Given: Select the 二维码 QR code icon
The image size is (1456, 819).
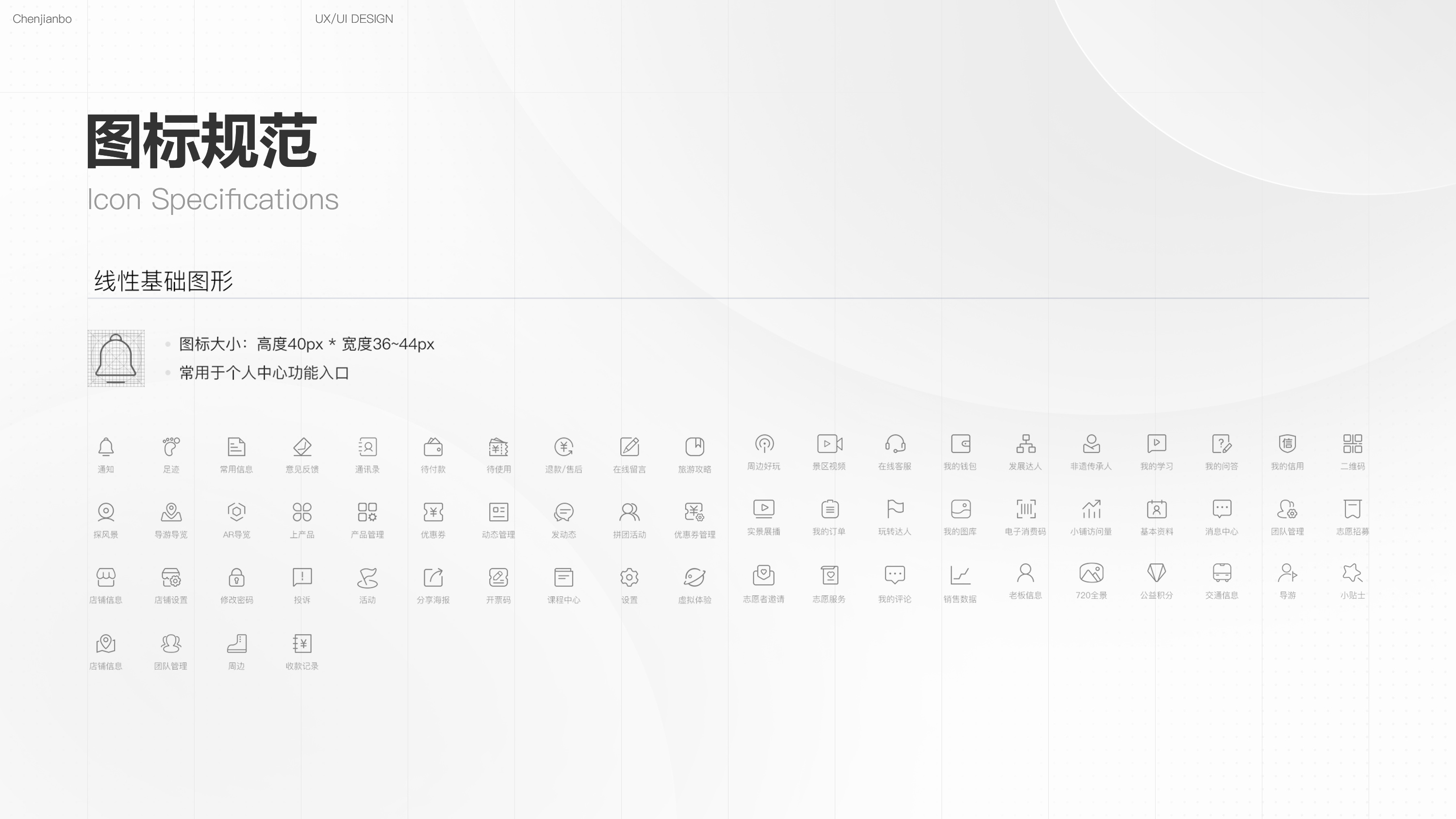Looking at the screenshot, I should pos(1353,443).
